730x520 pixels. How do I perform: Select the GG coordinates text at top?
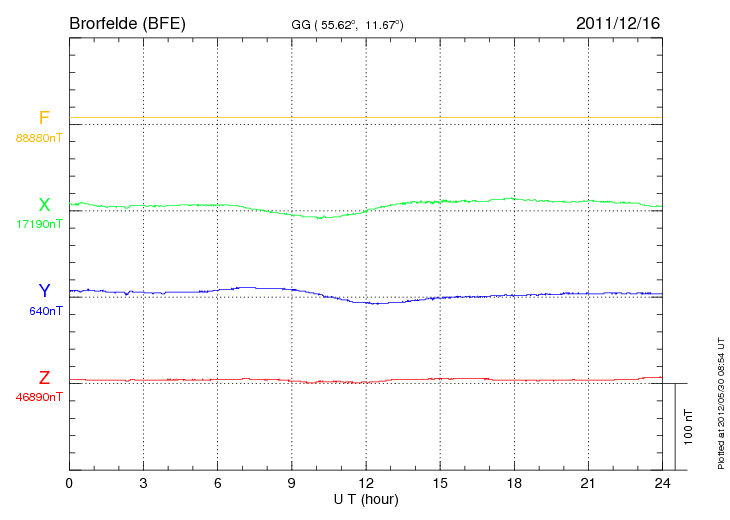point(347,25)
